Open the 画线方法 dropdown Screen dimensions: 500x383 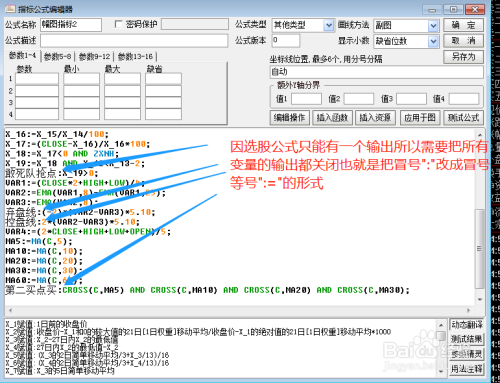point(433,25)
